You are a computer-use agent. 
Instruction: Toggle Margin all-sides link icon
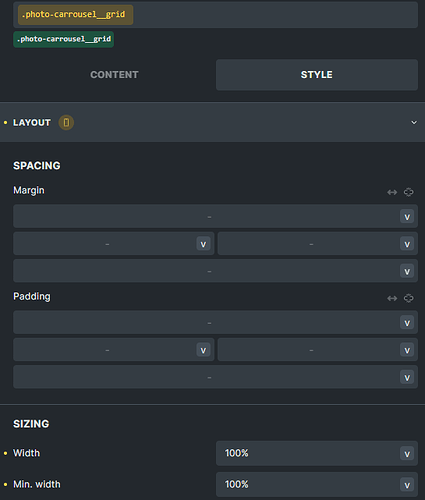[408, 192]
